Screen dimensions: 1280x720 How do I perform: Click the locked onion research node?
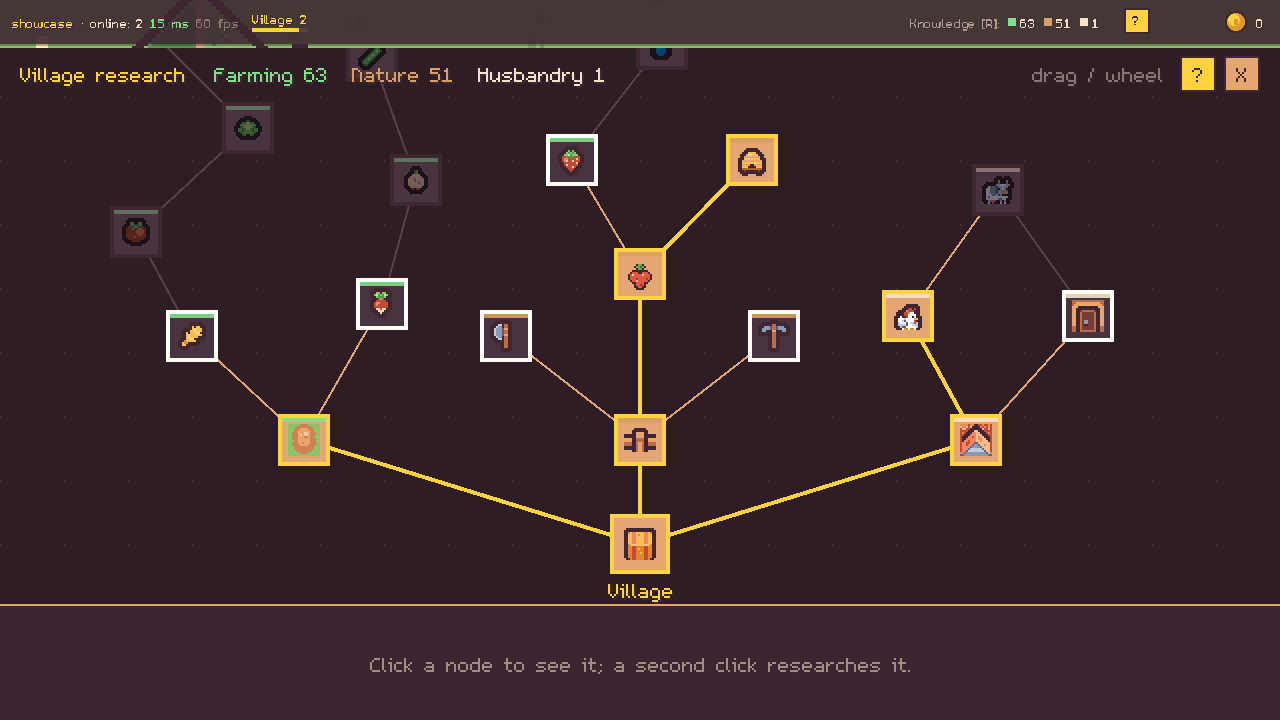click(x=416, y=180)
